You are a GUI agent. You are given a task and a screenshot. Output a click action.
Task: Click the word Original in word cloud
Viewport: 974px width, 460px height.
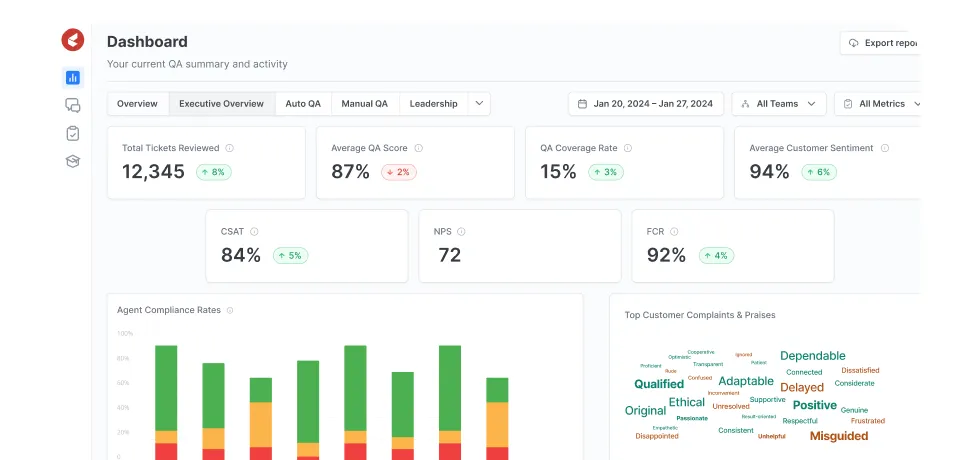click(x=645, y=411)
